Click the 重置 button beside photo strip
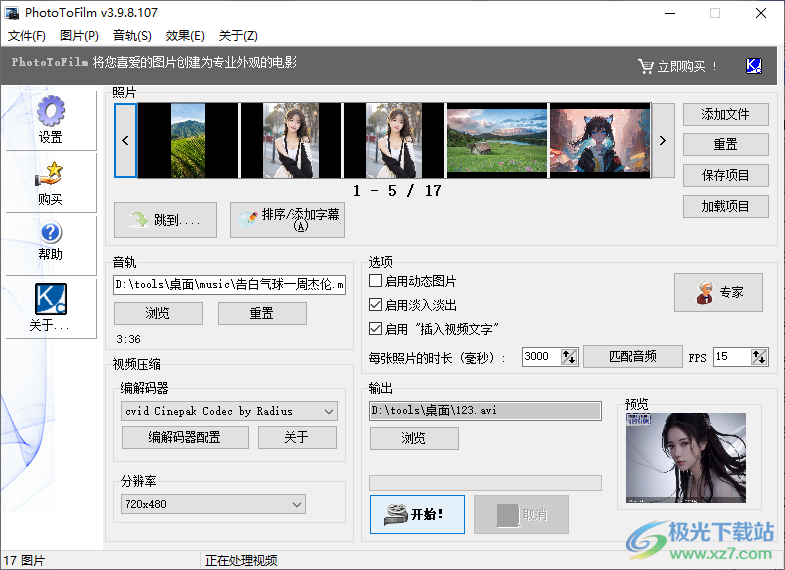 pos(725,145)
